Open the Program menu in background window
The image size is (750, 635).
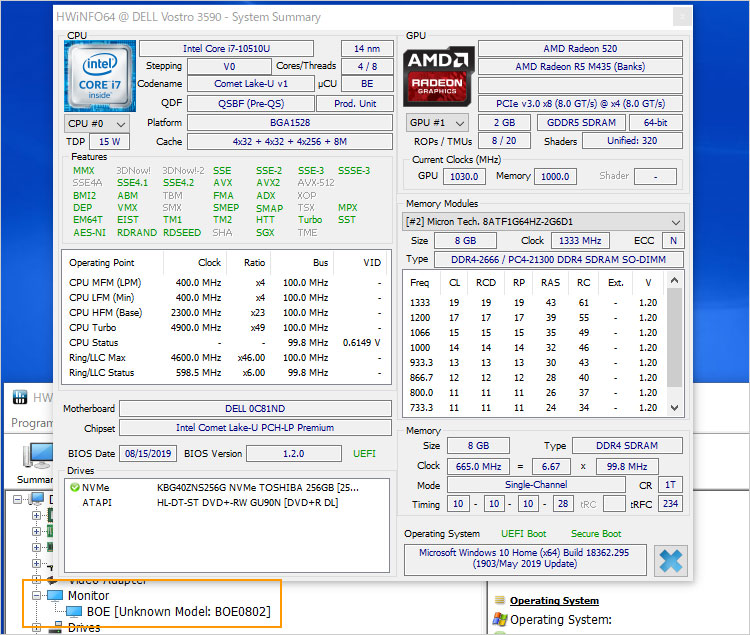[x=32, y=423]
